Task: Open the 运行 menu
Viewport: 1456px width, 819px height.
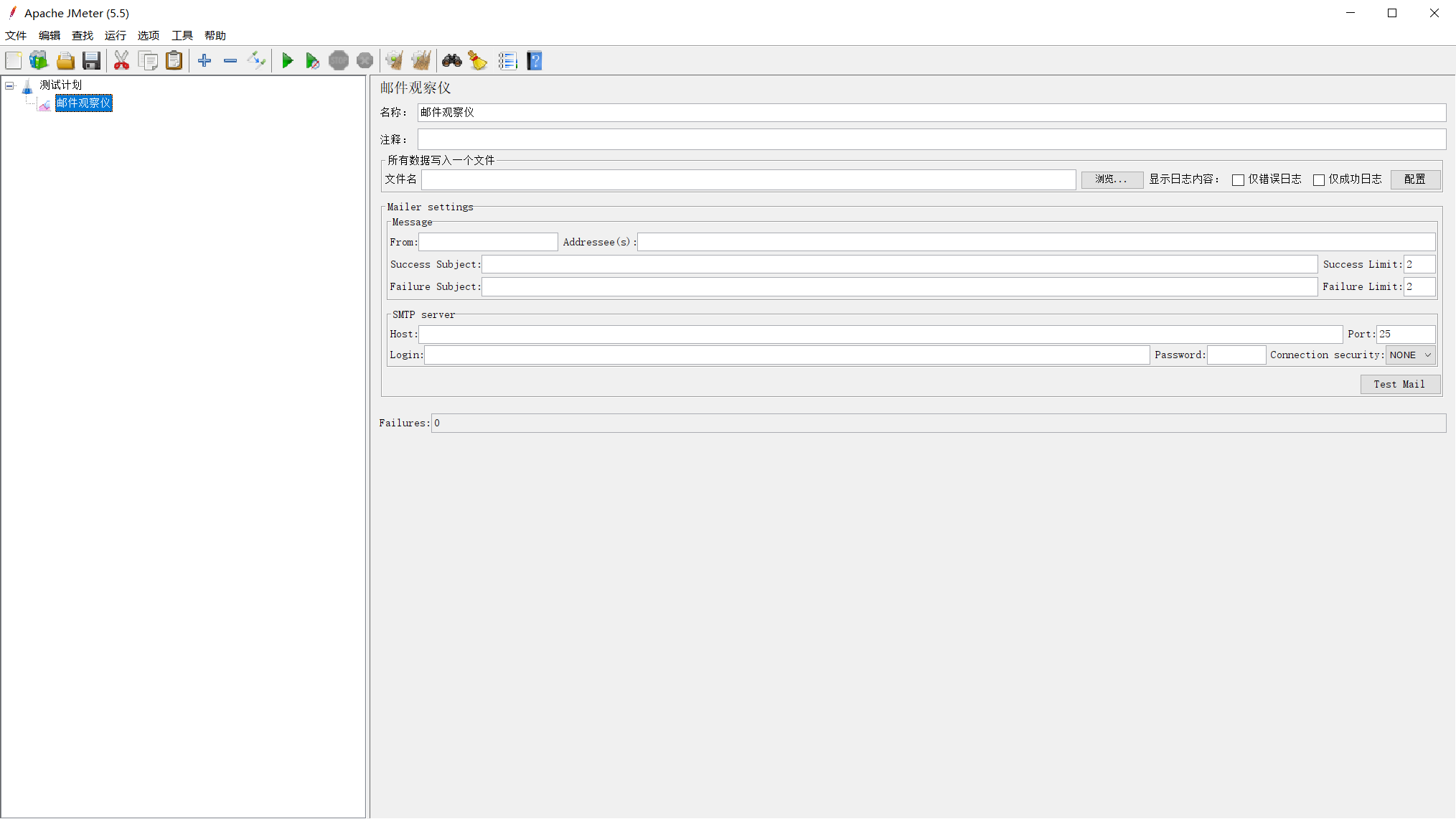Action: pos(116,36)
